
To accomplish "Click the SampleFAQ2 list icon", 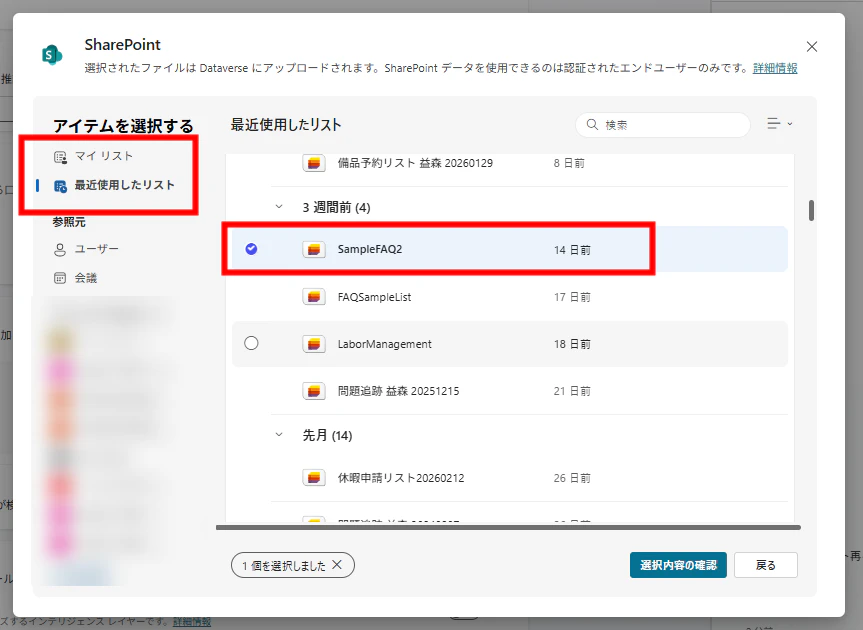I will 314,250.
